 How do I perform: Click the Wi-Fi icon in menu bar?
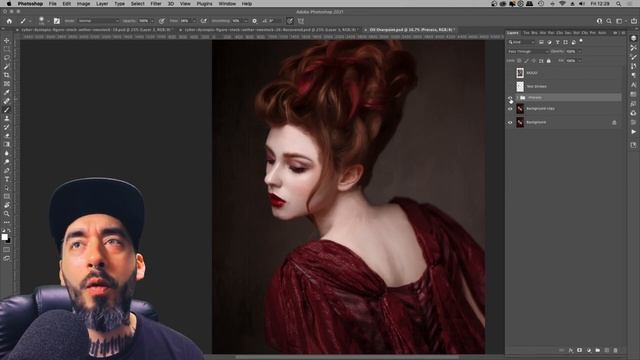pyautogui.click(x=562, y=4)
